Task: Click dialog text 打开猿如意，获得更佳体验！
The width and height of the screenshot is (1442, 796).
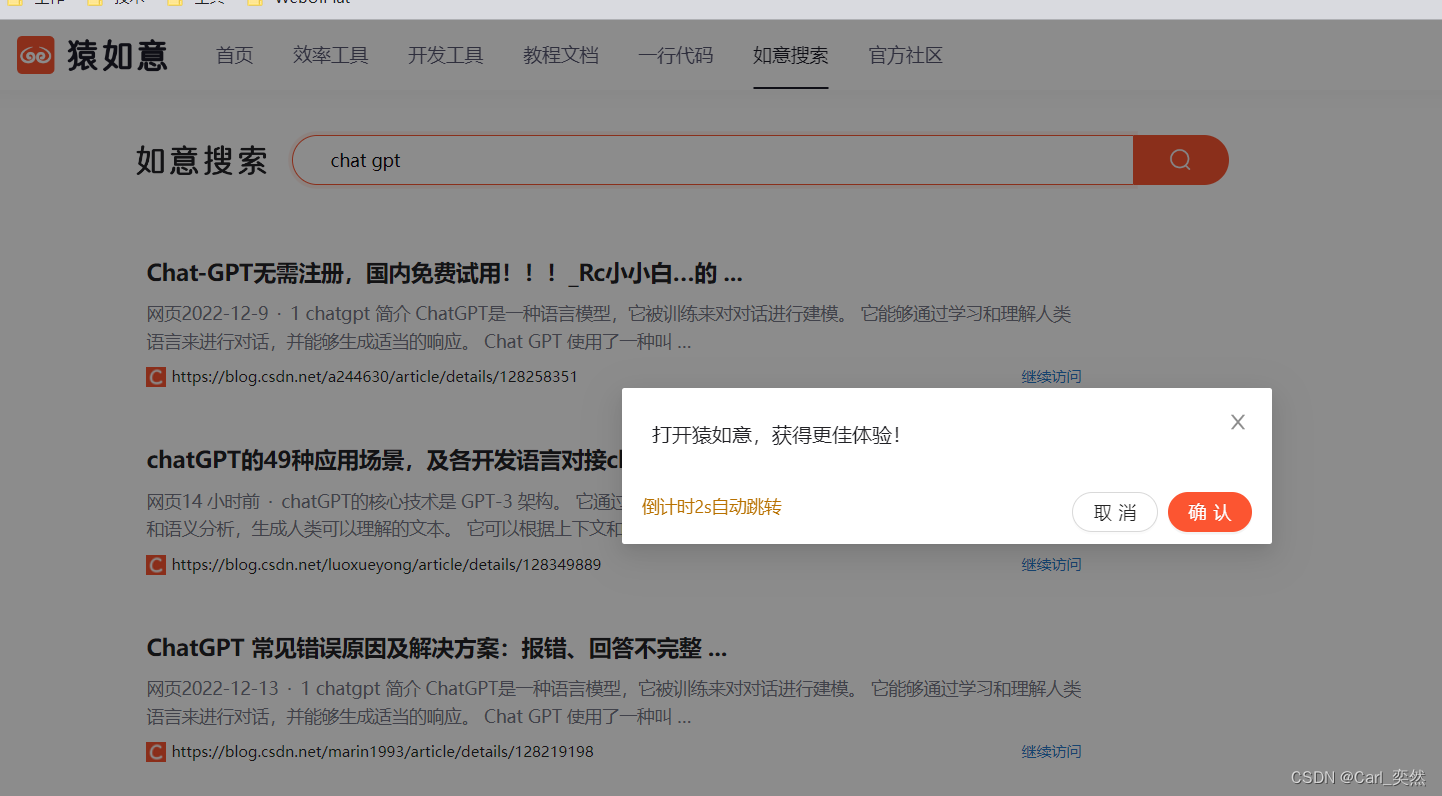Action: [x=778, y=435]
